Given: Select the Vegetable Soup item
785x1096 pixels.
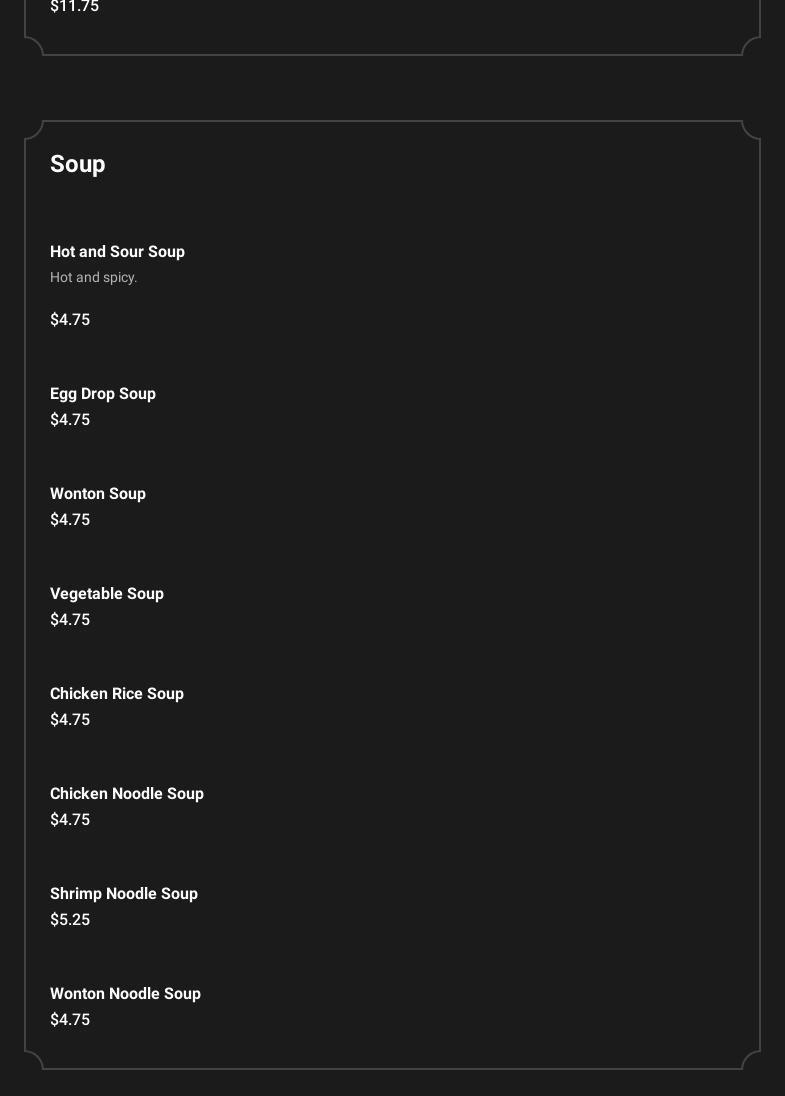Looking at the screenshot, I should [x=107, y=594].
